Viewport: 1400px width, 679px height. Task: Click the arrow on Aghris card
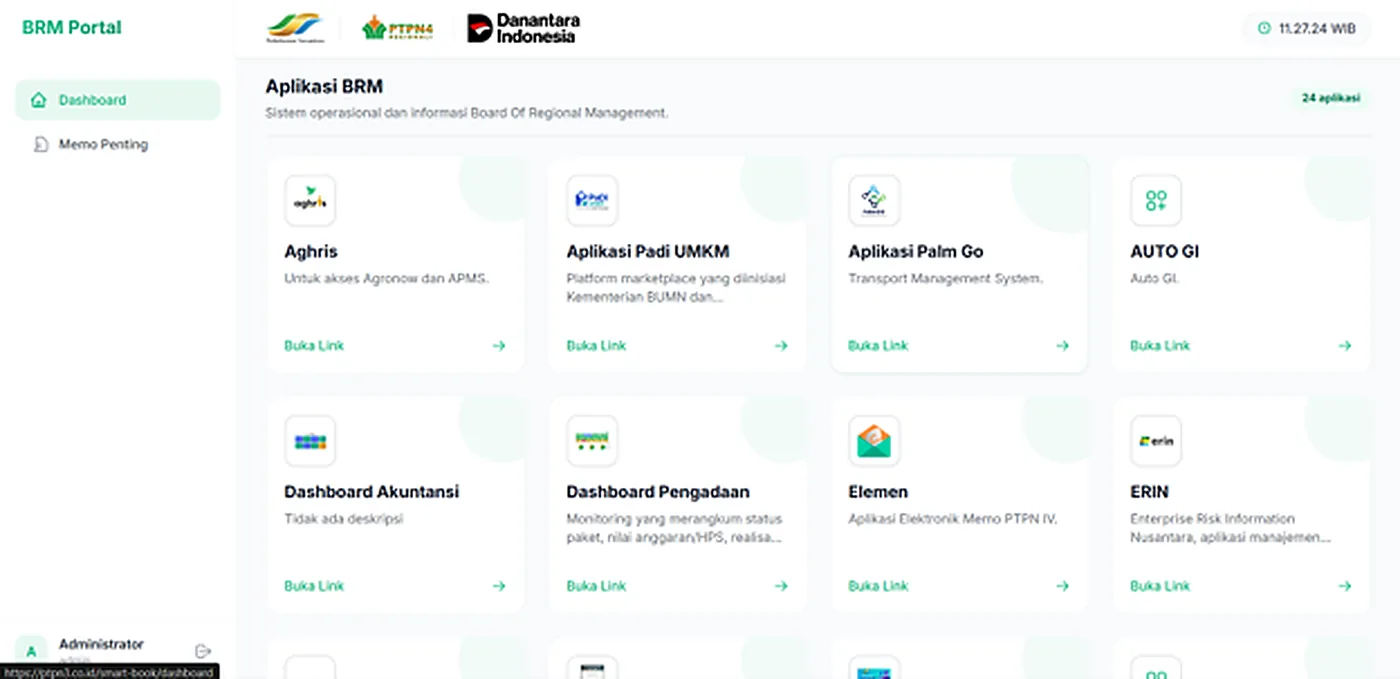499,346
